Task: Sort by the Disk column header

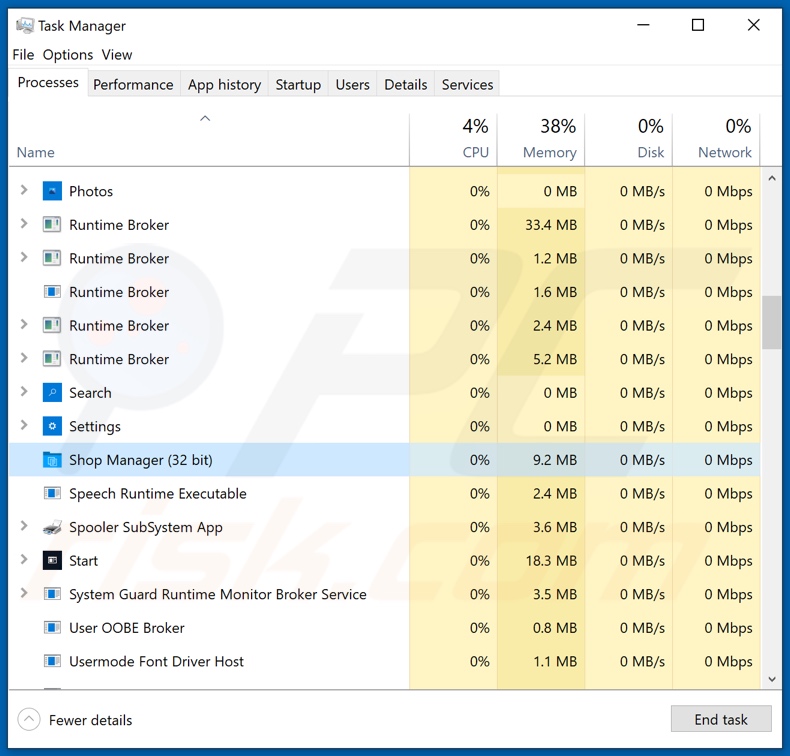Action: 629,140
